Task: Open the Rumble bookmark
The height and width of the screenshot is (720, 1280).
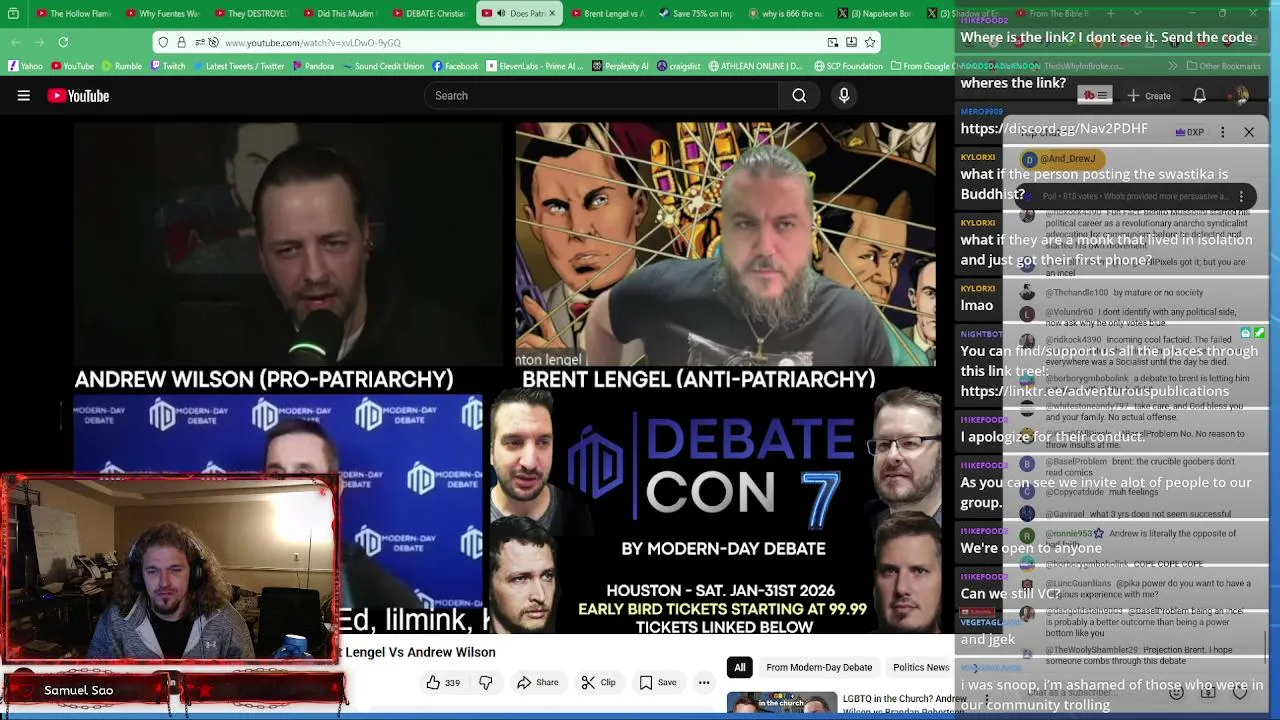Action: tap(121, 66)
